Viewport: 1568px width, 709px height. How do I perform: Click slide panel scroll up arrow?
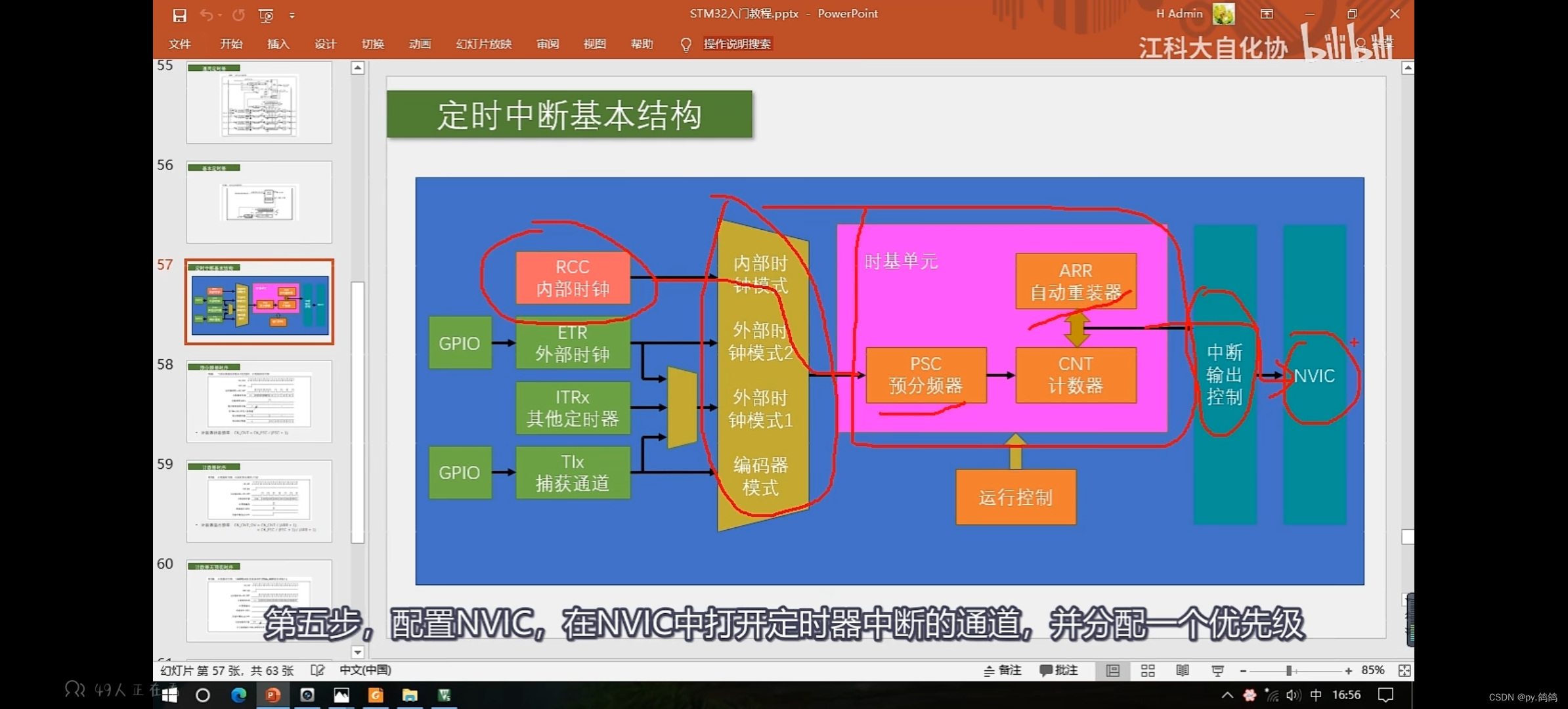358,68
